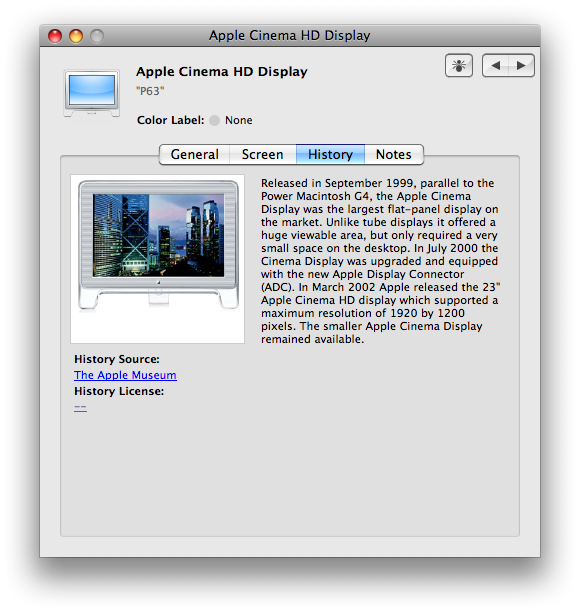Screen dimensions: 580x612
Task: Close the window with red button
Action: coord(55,36)
